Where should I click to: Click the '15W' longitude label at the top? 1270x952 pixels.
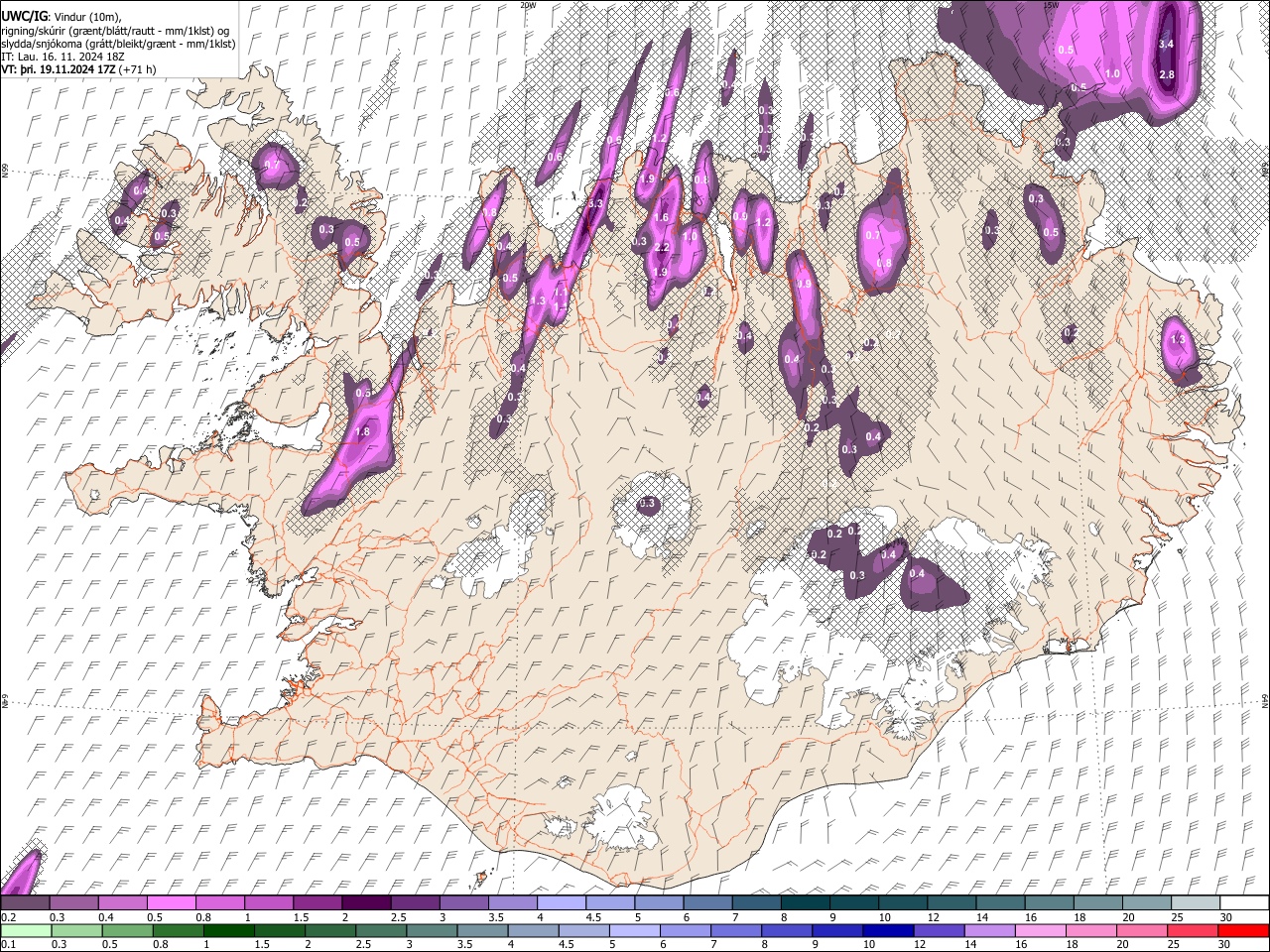pyautogui.click(x=1052, y=5)
